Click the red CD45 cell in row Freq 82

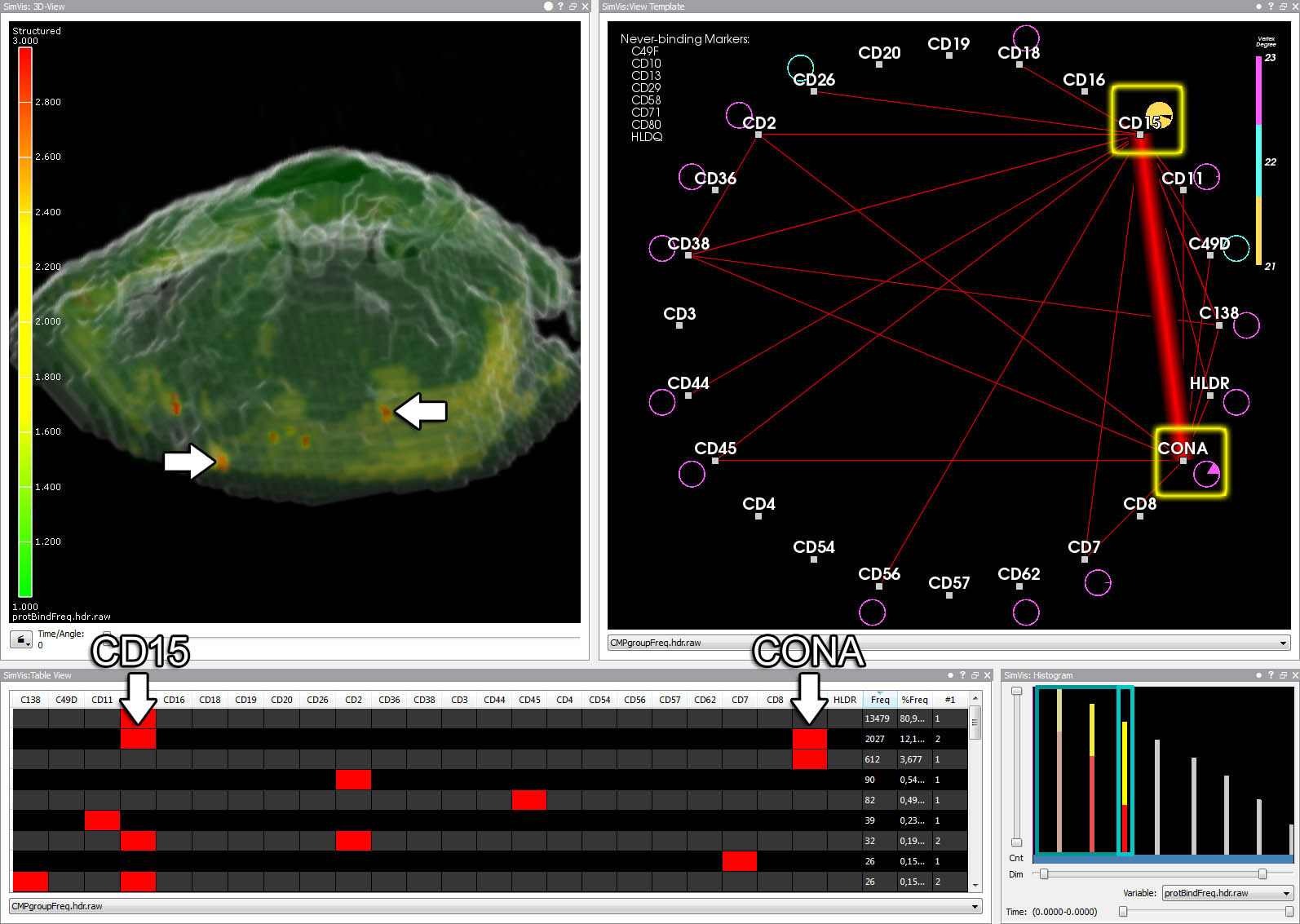click(x=529, y=800)
